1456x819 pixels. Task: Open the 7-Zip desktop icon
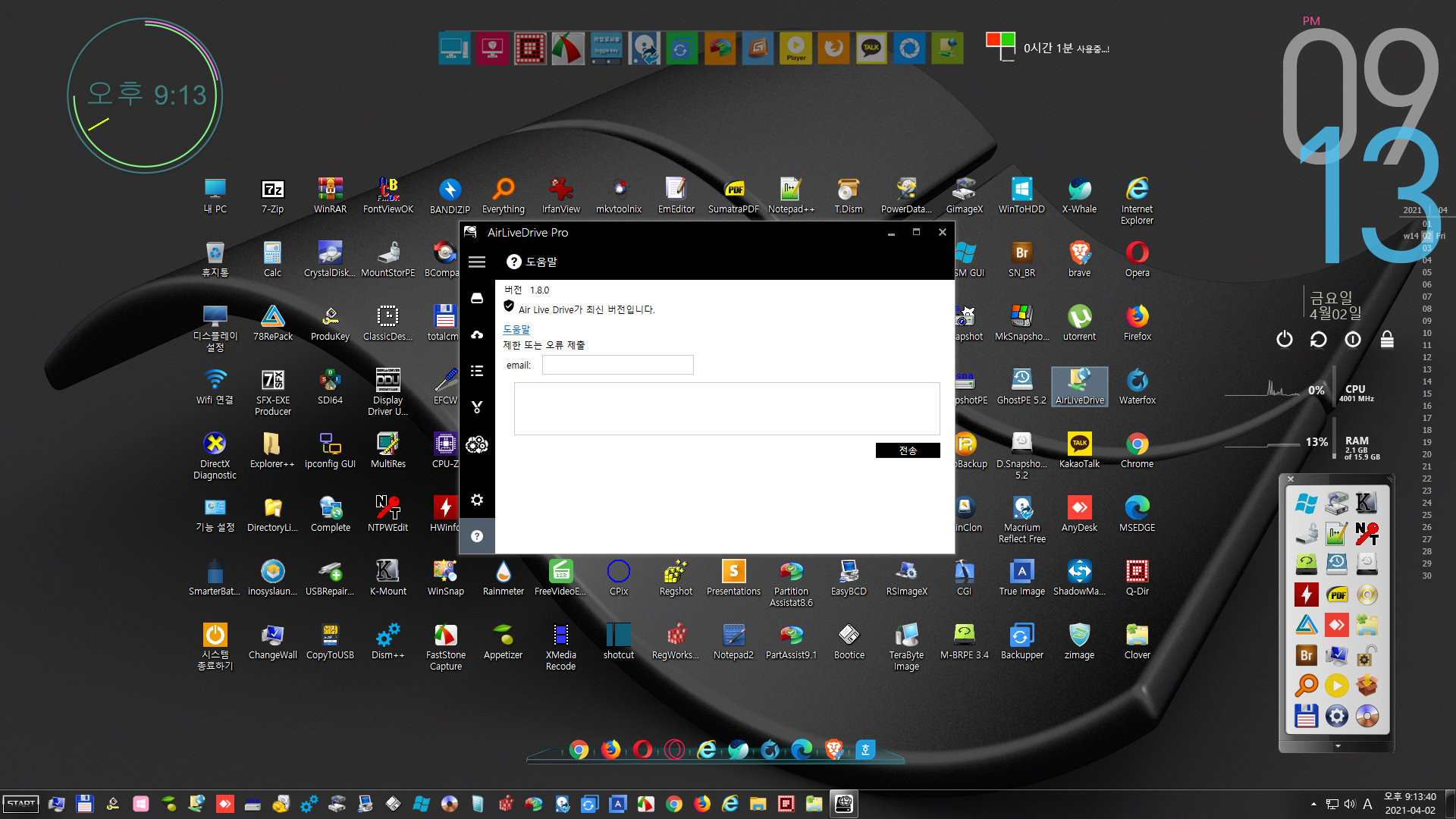coord(272,196)
